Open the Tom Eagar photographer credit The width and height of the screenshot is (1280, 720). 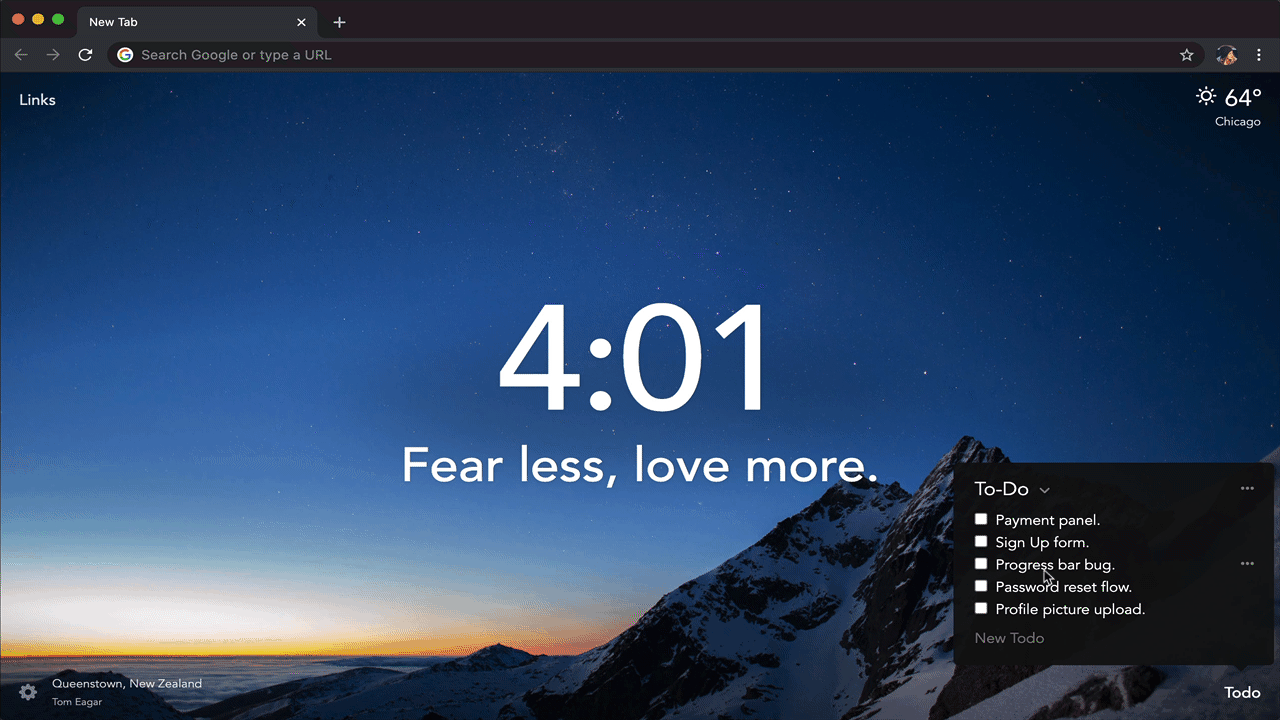[x=77, y=702]
